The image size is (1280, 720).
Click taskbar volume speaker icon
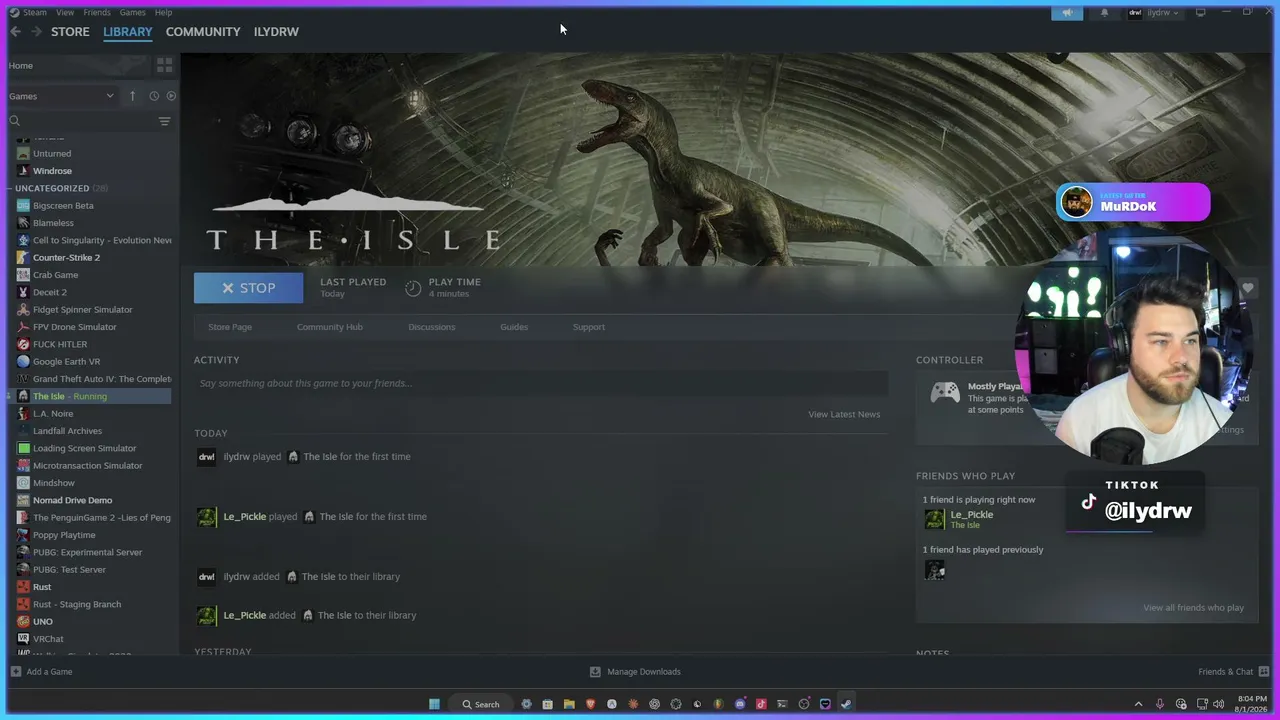pos(1218,704)
